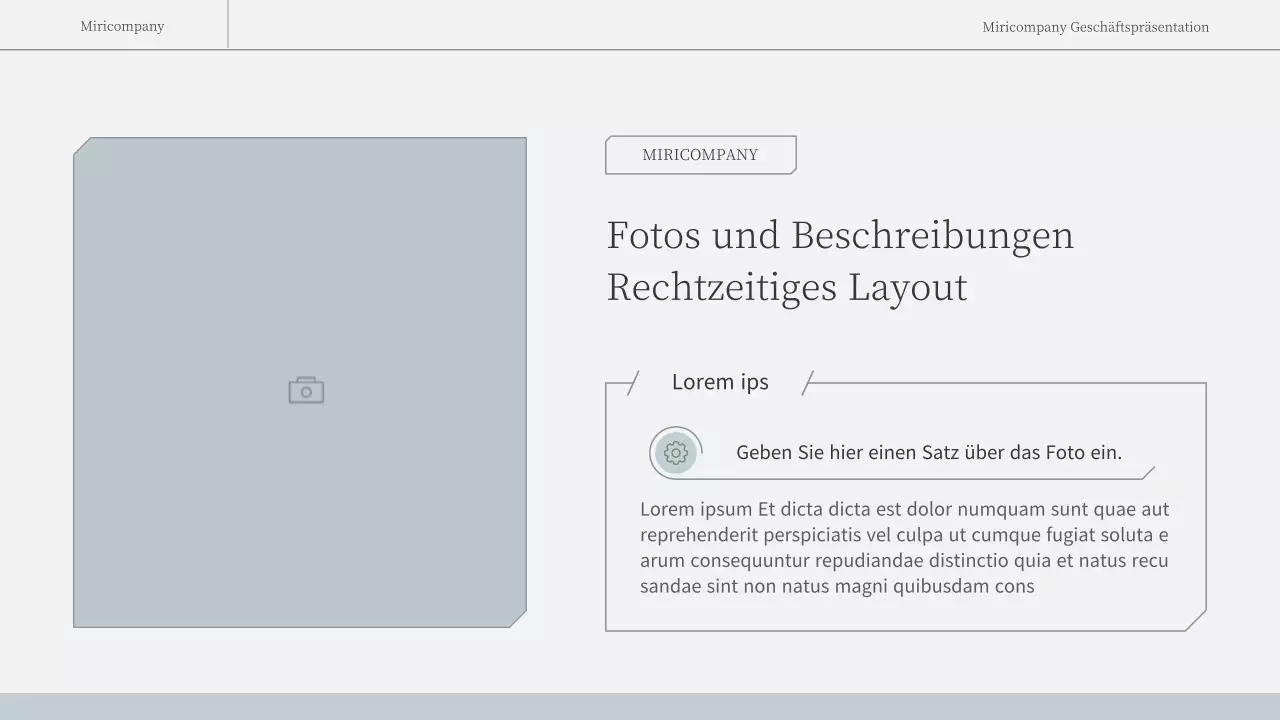The height and width of the screenshot is (720, 1280).
Task: Expand the slanted divider next to Lorem ips
Action: (x=806, y=382)
